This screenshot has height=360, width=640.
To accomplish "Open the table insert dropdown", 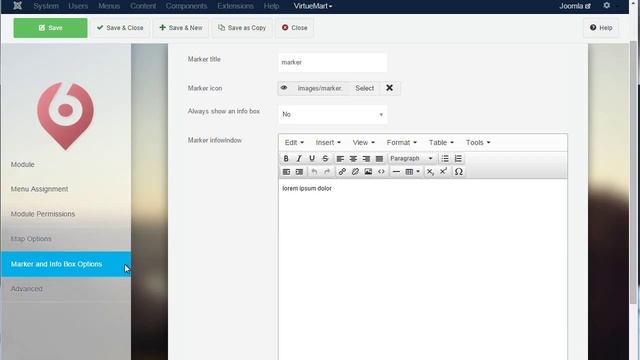I will click(x=412, y=172).
